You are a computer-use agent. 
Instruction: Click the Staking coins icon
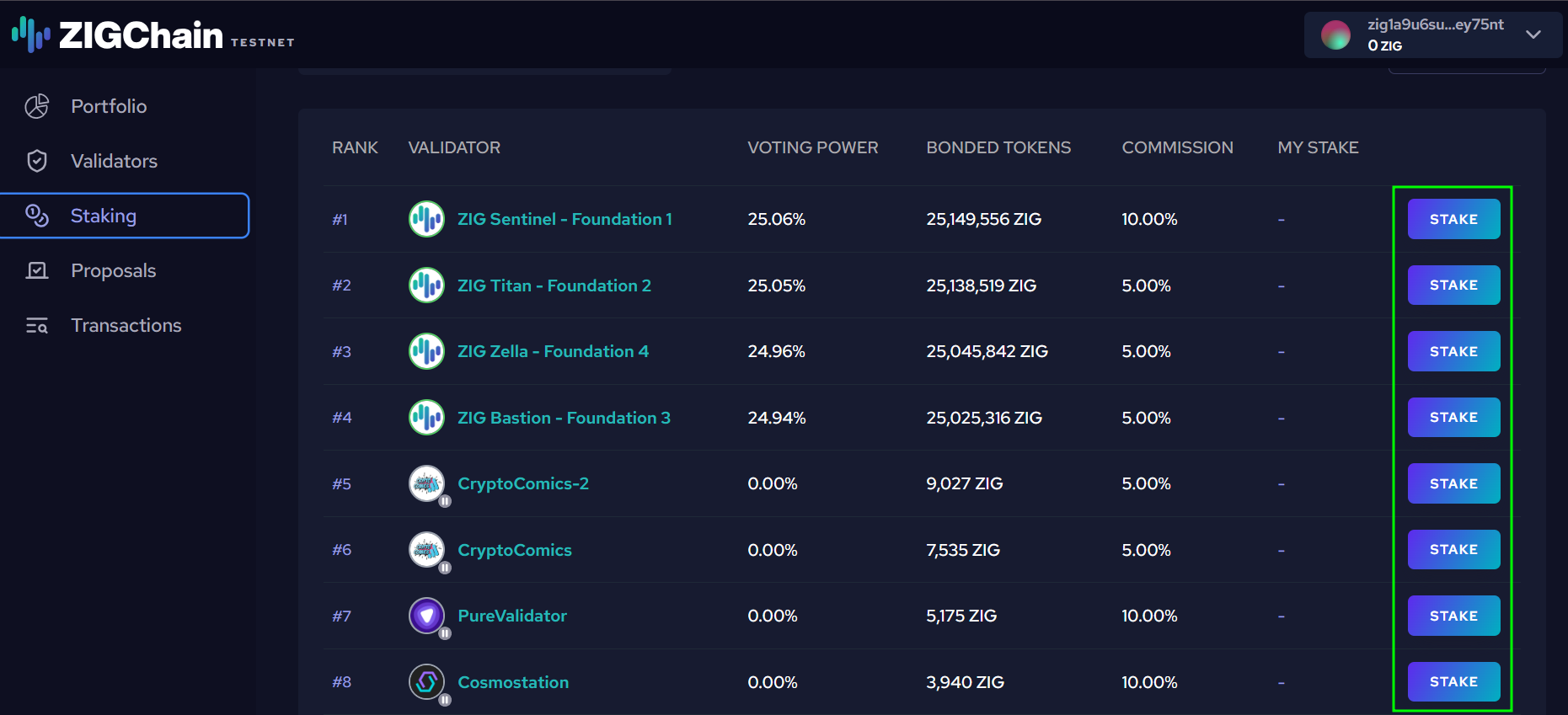(37, 216)
